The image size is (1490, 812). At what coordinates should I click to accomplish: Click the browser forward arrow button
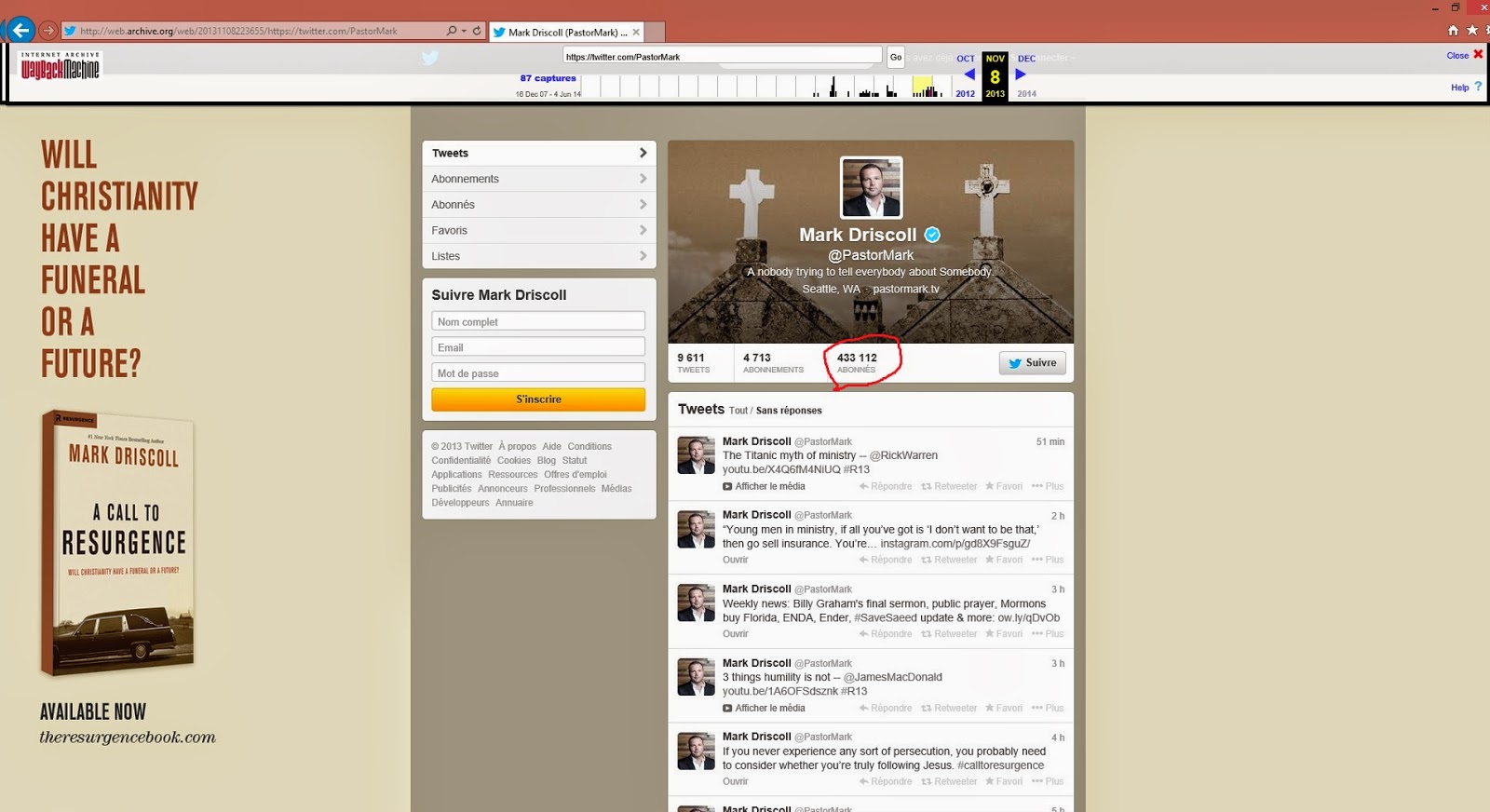(48, 31)
